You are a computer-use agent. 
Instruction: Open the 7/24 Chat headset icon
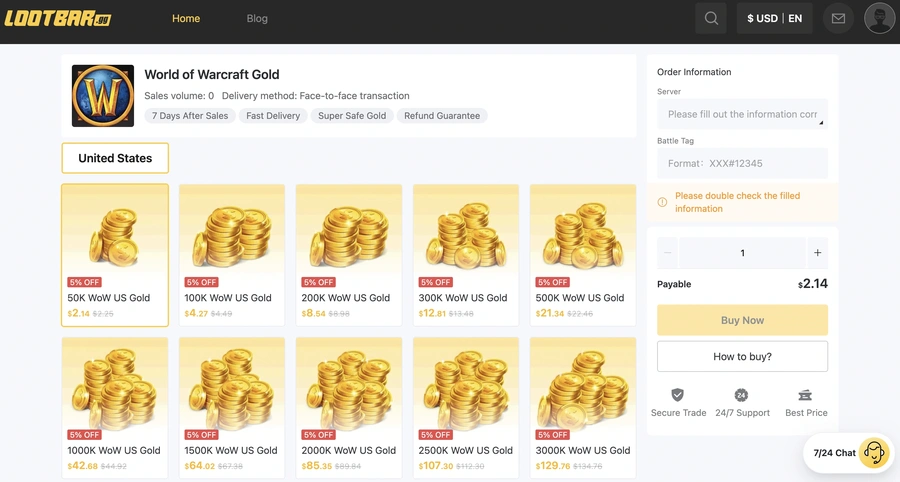pyautogui.click(x=874, y=453)
